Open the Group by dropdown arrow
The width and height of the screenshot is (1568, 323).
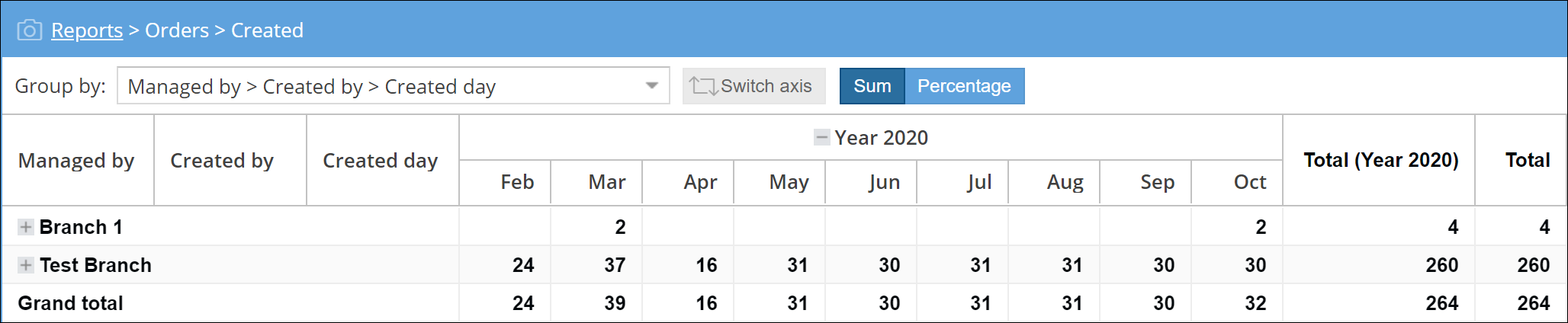652,86
